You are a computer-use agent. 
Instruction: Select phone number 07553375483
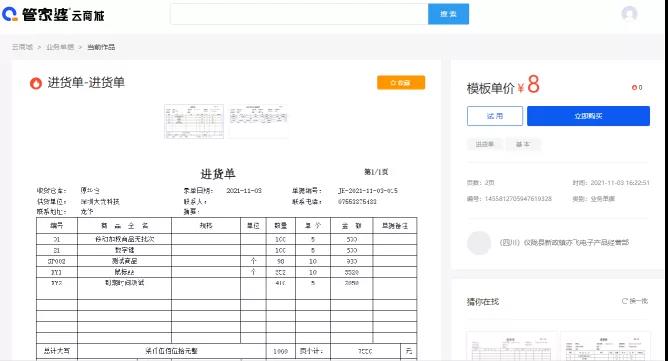[357, 202]
